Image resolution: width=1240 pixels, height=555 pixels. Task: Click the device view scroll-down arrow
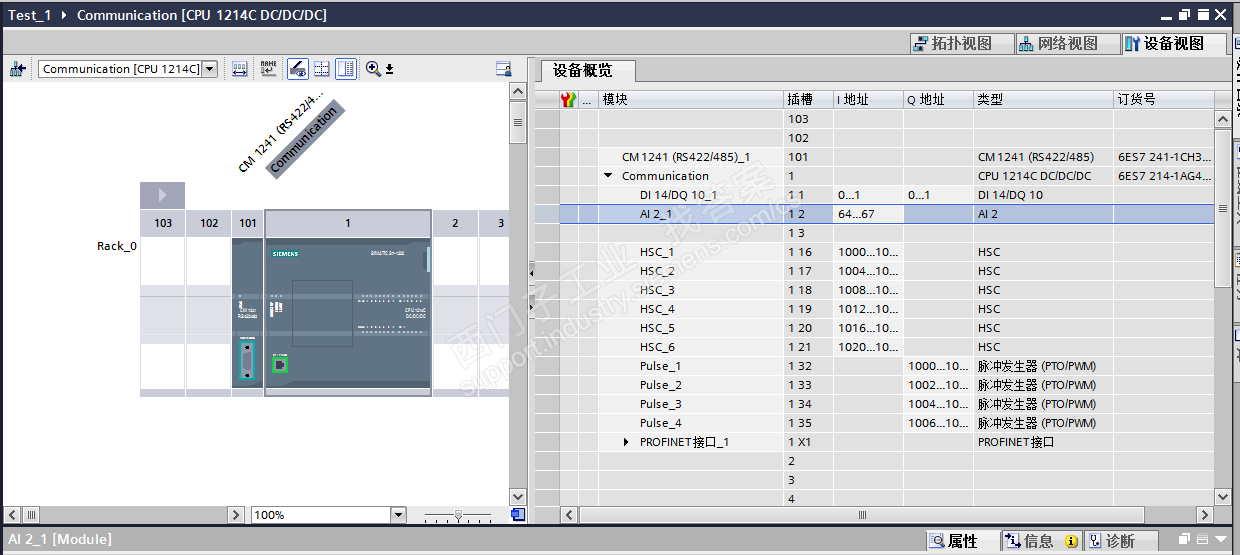tap(518, 496)
